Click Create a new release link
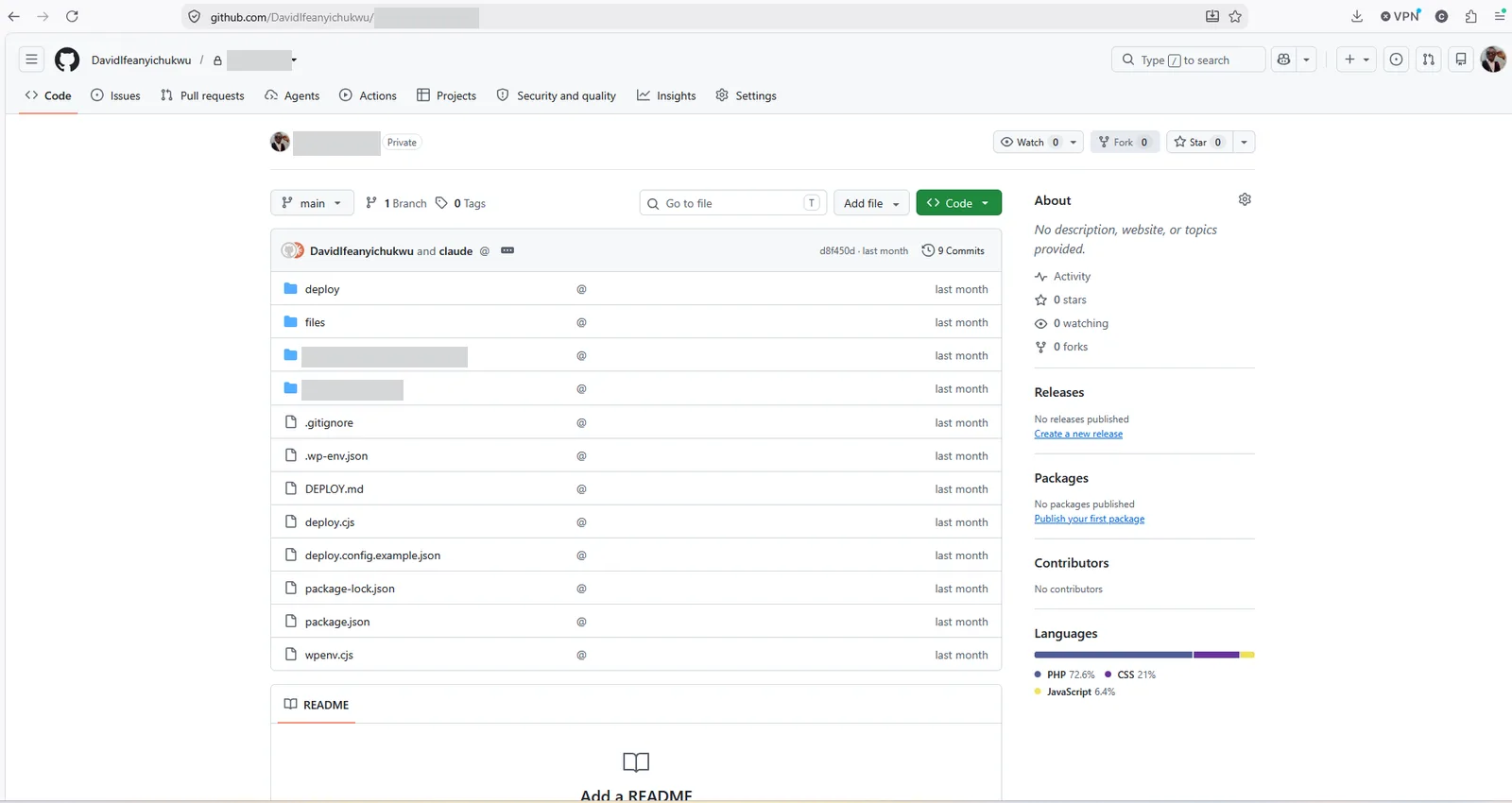Viewport: 1512px width, 803px height. [1078, 434]
